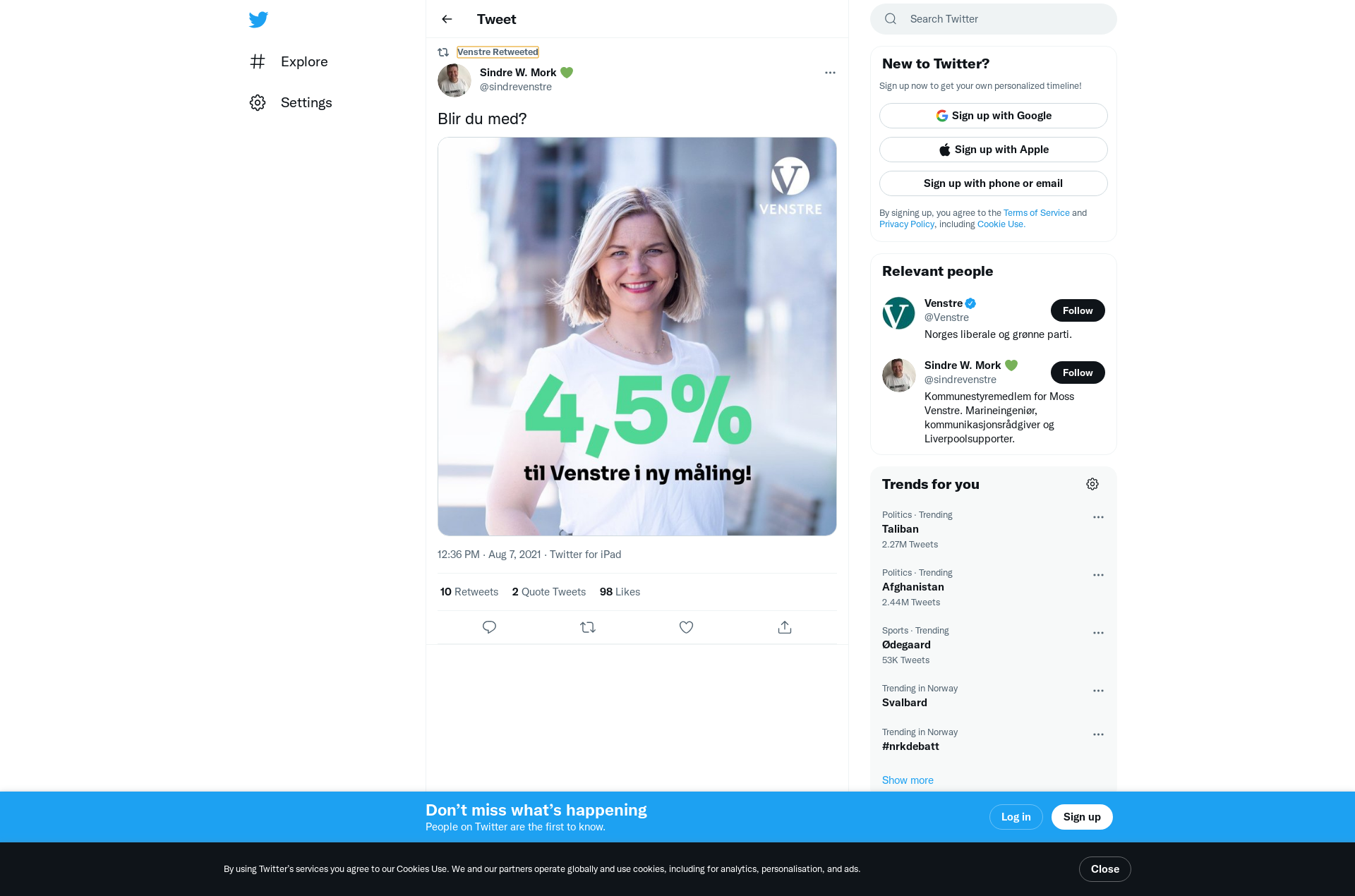
Task: Expand options for Taliban trend
Action: 1098,517
